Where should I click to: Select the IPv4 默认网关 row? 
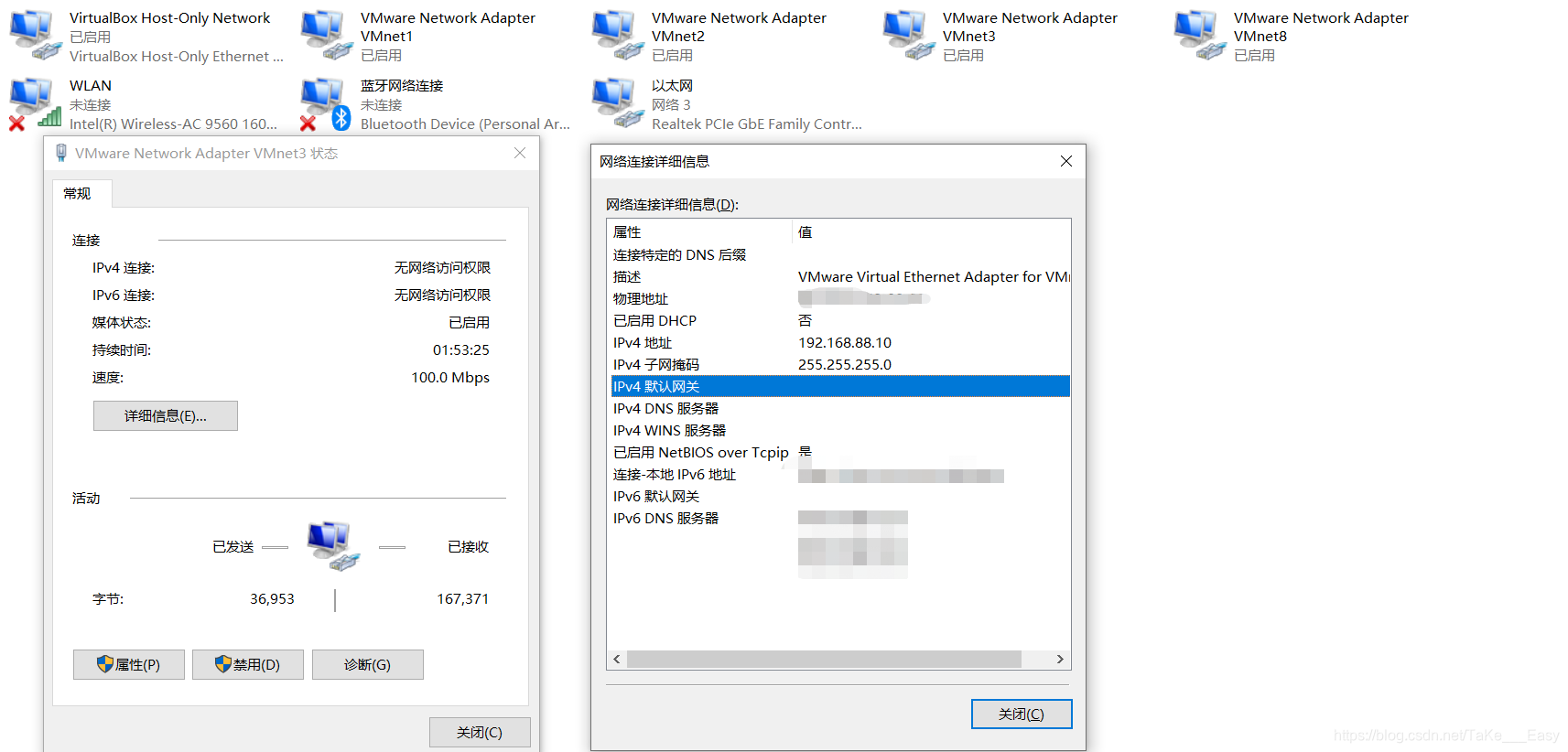pyautogui.click(x=840, y=386)
